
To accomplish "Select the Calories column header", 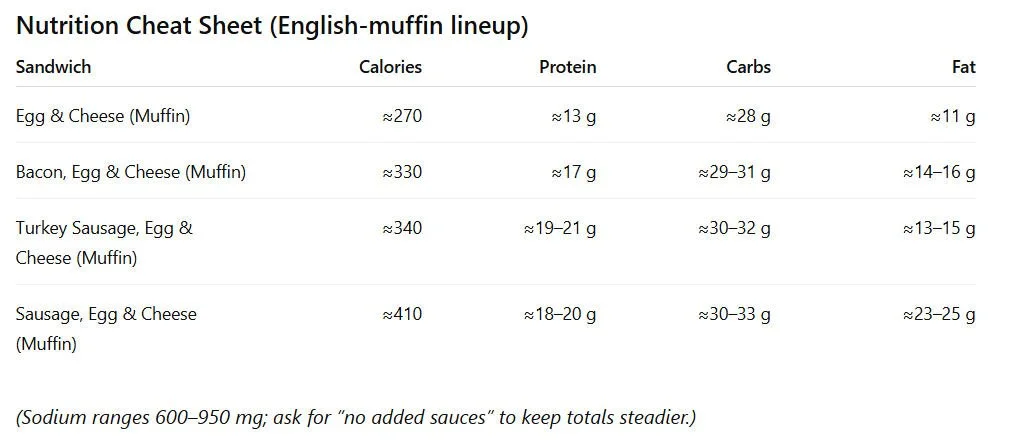I will coord(390,67).
